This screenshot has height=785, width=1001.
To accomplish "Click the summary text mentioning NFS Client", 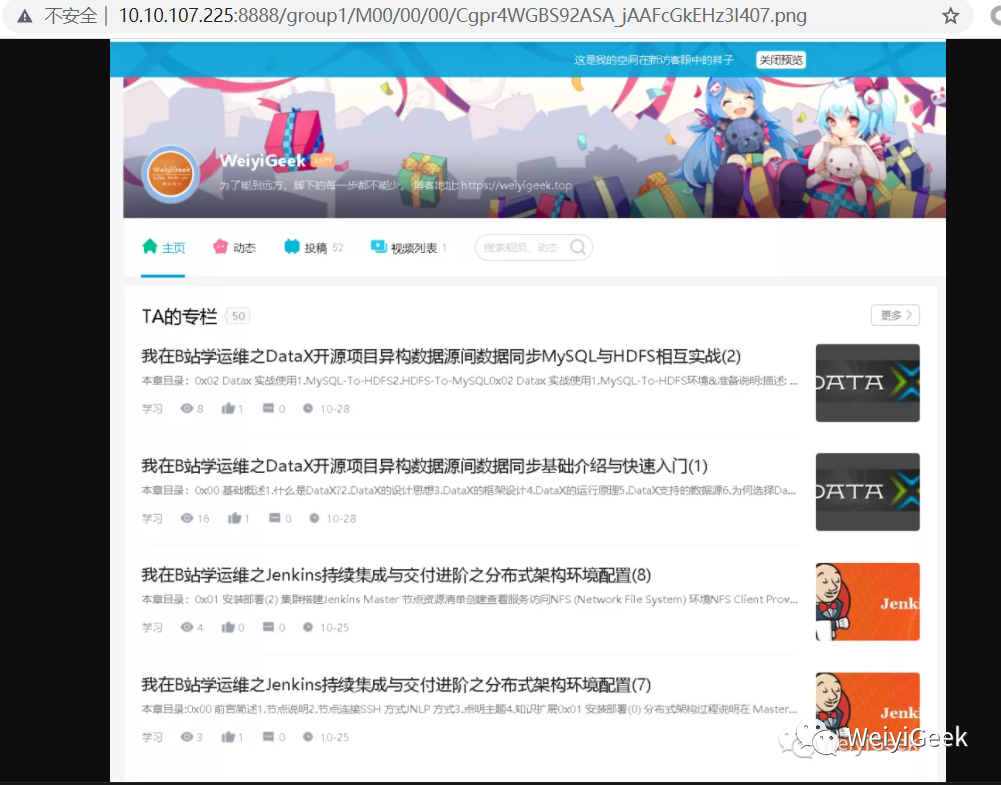I will click(x=470, y=599).
